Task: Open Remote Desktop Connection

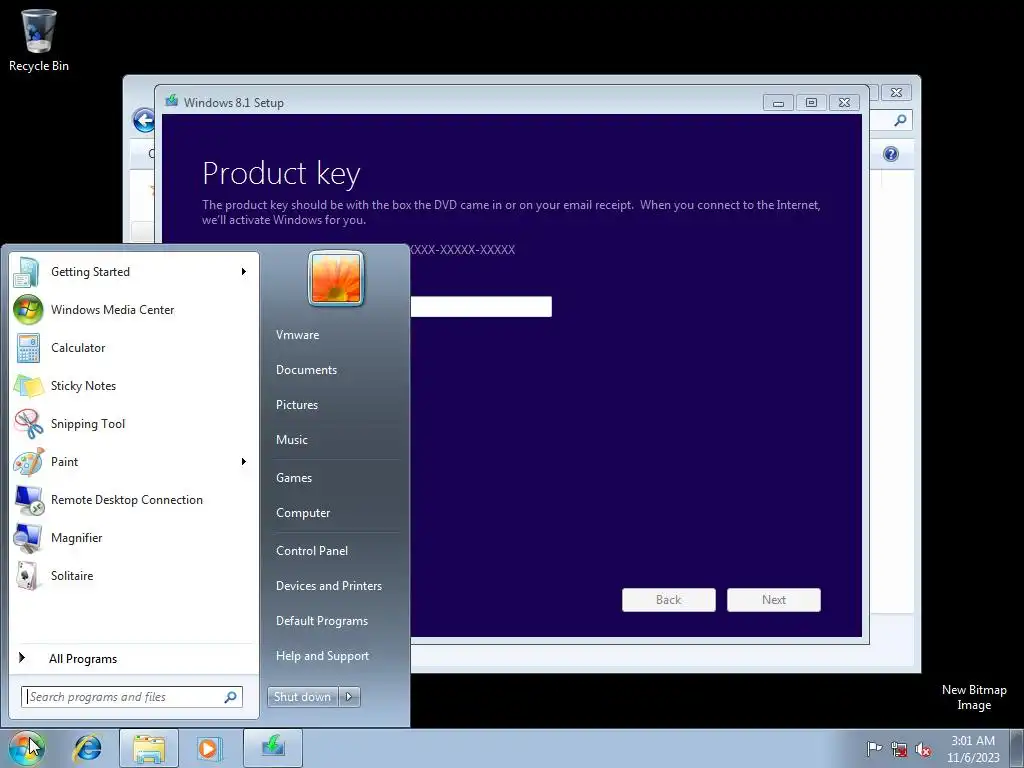Action: coord(134,500)
